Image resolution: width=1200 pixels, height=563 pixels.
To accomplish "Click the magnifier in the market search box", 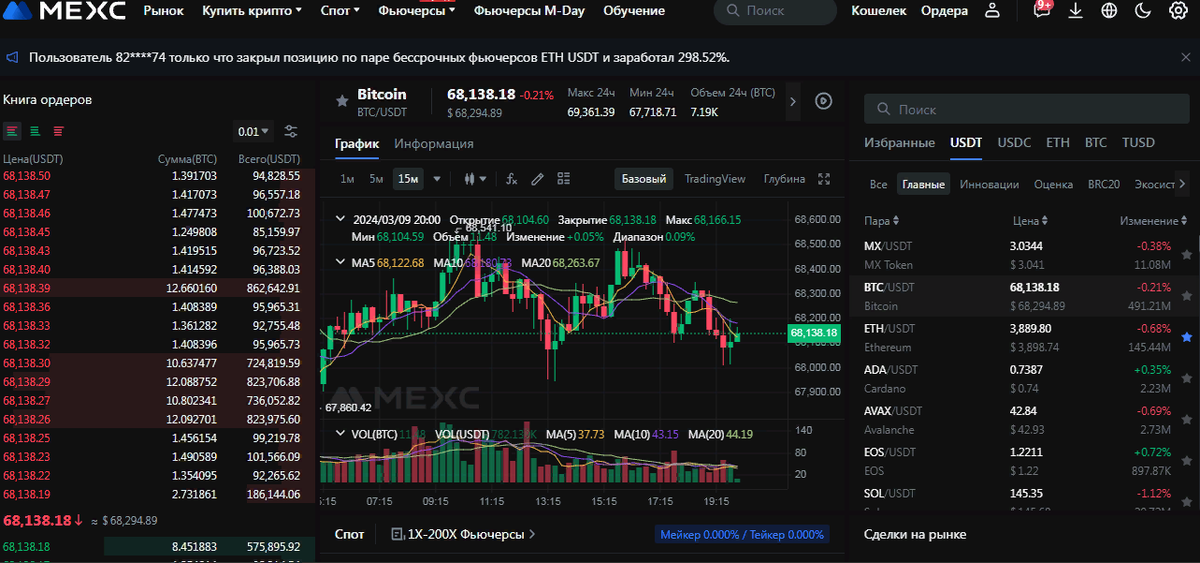I will [x=883, y=110].
